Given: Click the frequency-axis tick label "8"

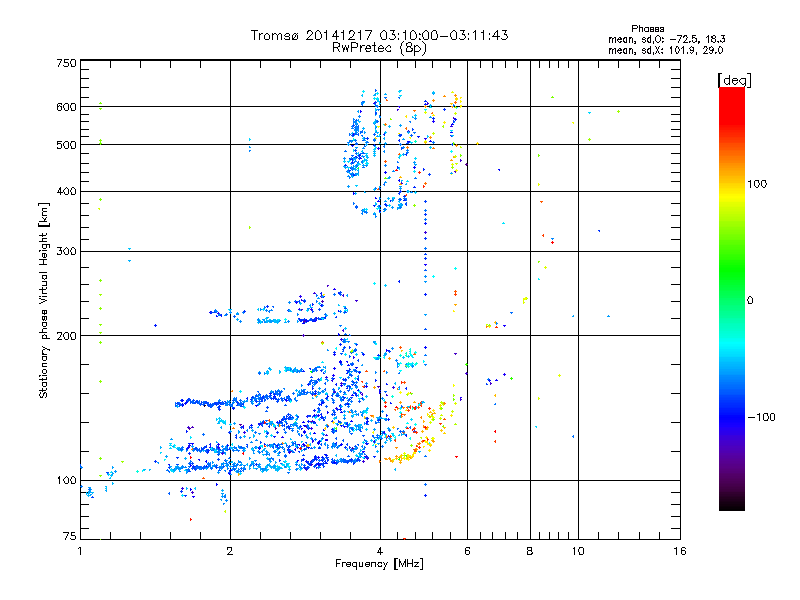Looking at the screenshot, I should [530, 551].
